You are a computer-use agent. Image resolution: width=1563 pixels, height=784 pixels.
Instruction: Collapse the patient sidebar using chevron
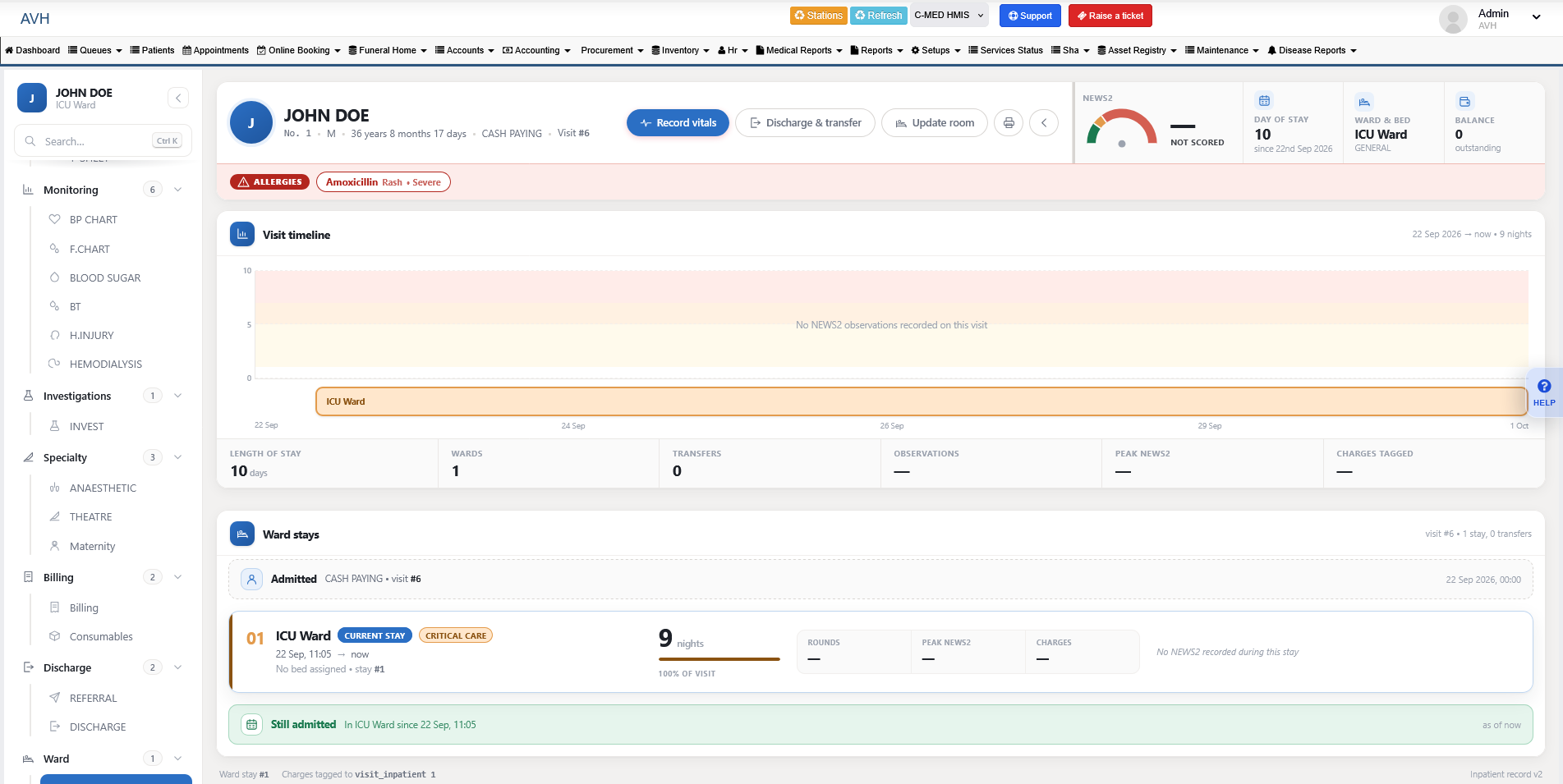click(178, 99)
